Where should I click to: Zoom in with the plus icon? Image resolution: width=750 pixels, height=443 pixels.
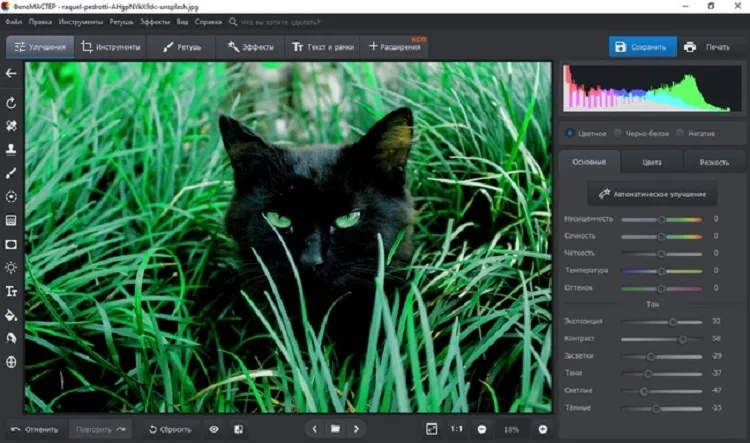542,430
